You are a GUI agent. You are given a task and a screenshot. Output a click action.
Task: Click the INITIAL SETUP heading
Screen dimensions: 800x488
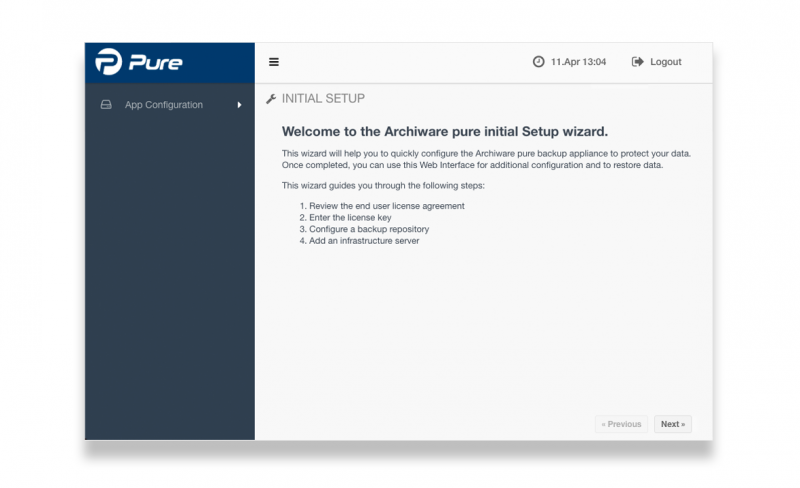click(x=323, y=99)
